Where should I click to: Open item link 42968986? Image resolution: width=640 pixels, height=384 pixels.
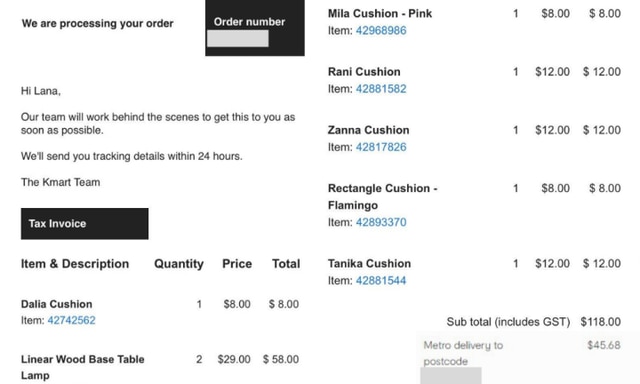pos(381,31)
